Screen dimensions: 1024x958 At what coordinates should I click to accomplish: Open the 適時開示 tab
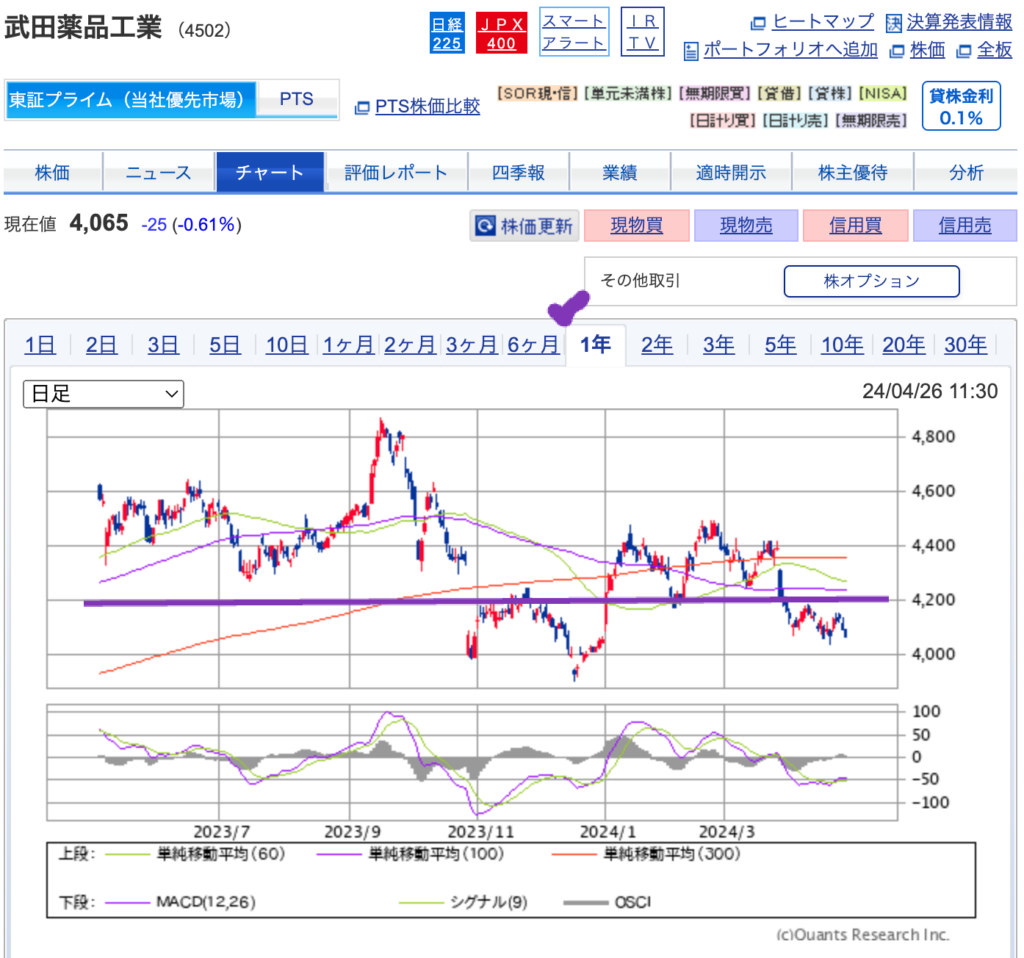point(731,172)
